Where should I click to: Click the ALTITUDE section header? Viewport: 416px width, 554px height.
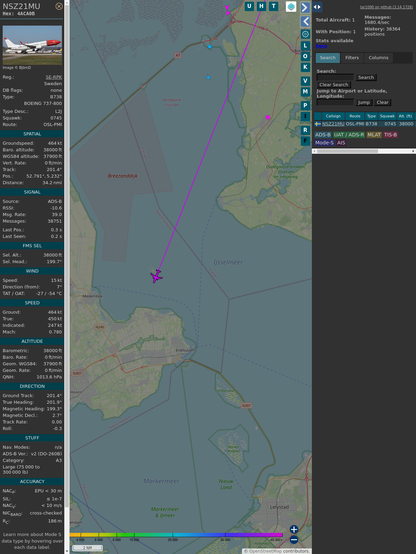tap(32, 341)
